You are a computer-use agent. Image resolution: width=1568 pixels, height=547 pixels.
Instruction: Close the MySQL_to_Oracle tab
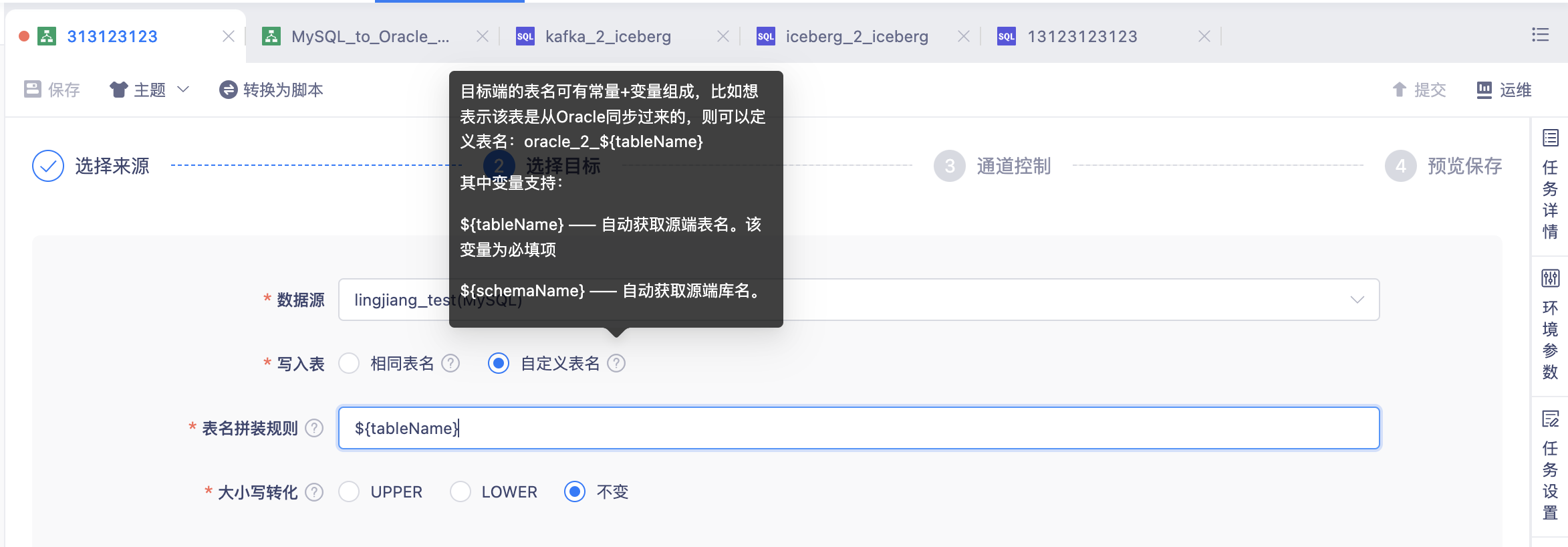(x=482, y=36)
